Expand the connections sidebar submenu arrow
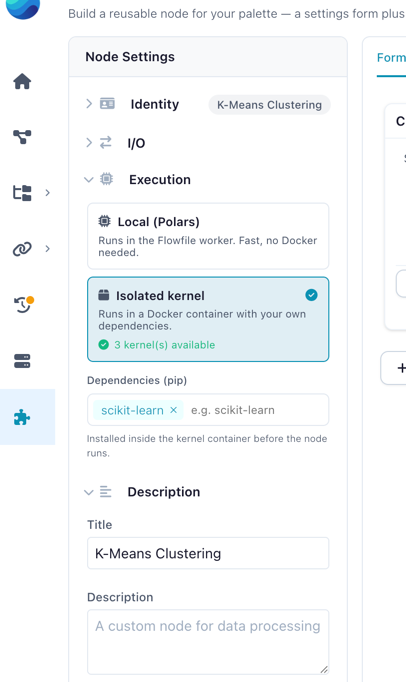Screen dimensions: 406x682 point(47,249)
